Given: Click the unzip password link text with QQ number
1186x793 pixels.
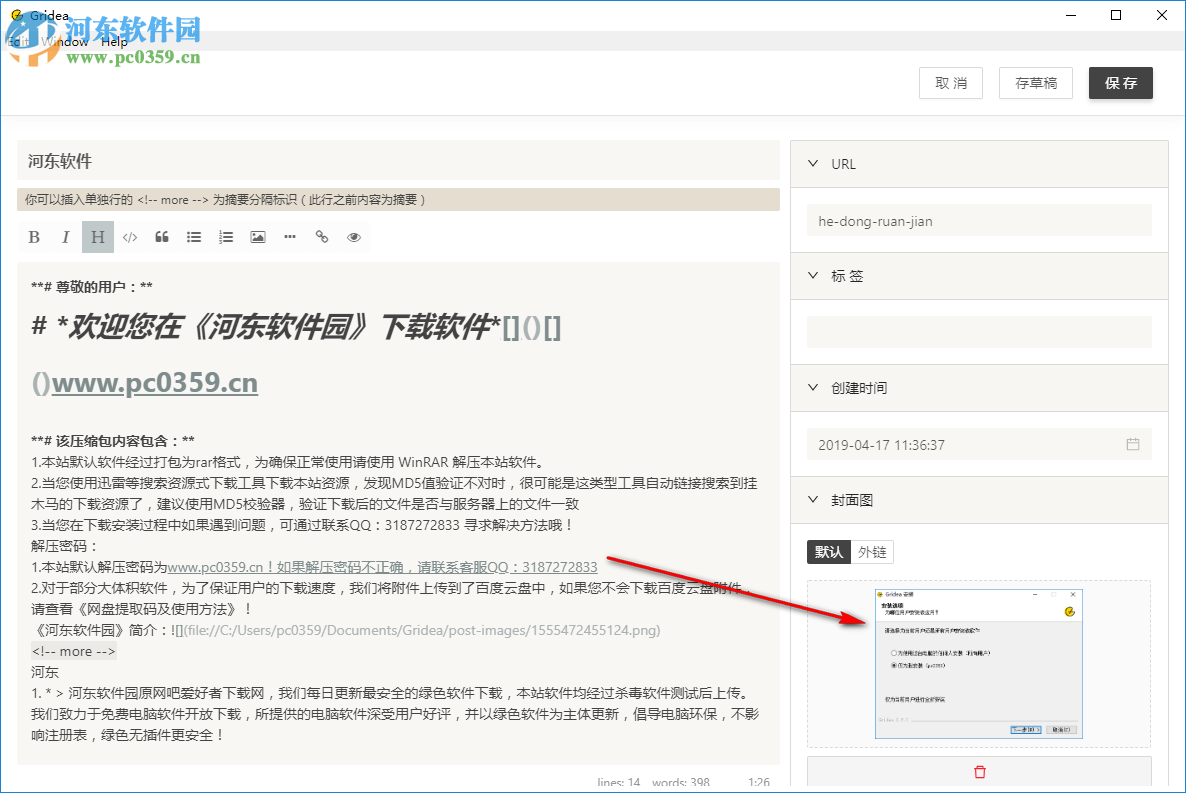Looking at the screenshot, I should point(382,567).
